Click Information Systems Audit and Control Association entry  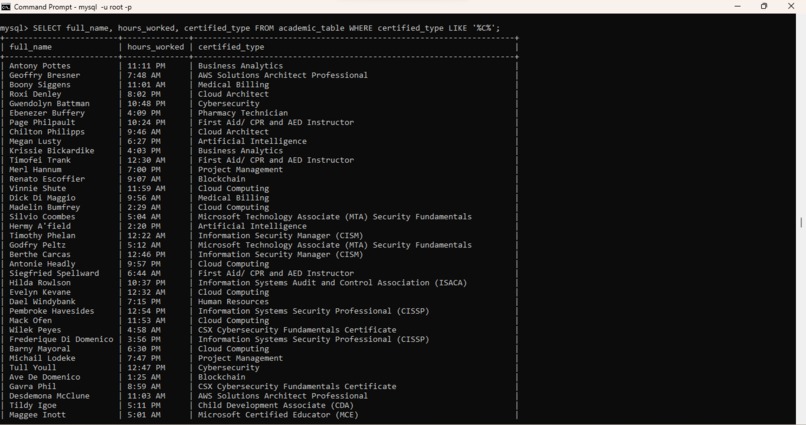coord(333,283)
